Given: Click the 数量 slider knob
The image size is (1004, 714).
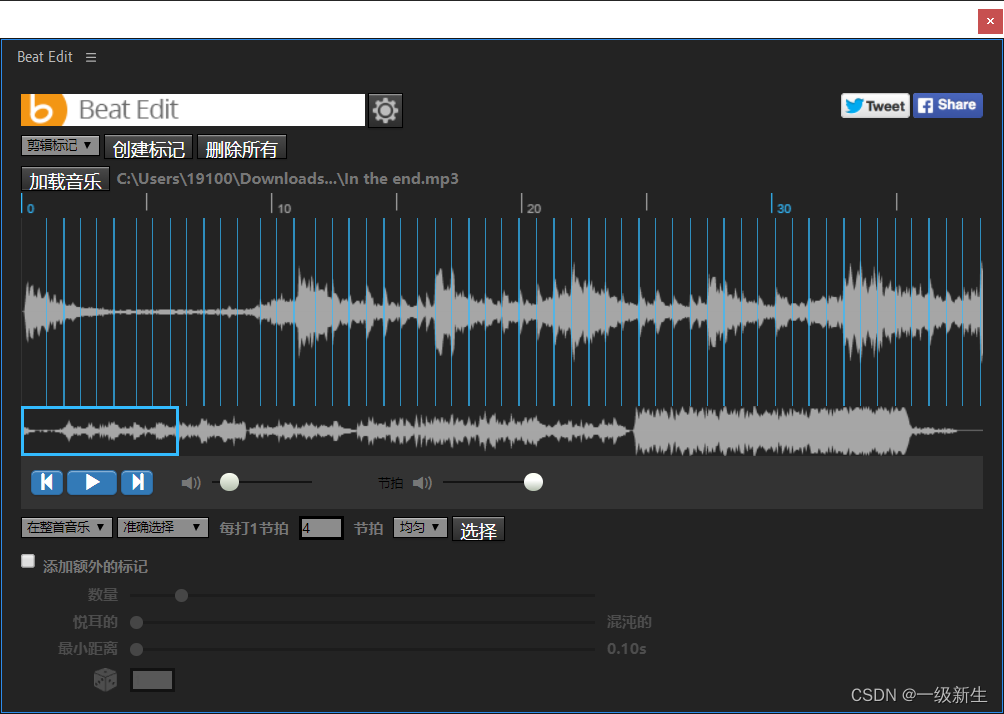Looking at the screenshot, I should point(181,596).
